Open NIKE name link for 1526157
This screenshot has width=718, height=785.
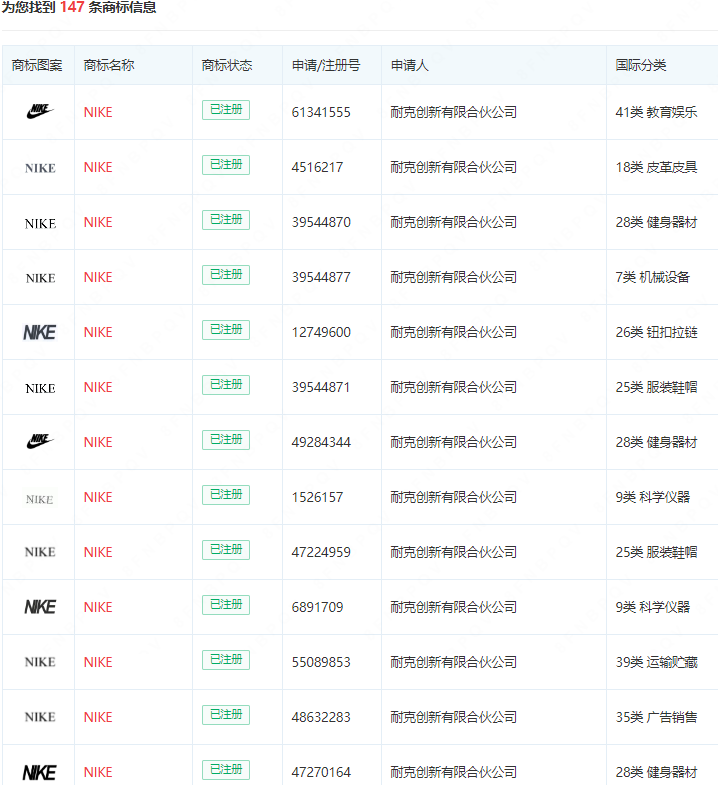pos(98,497)
